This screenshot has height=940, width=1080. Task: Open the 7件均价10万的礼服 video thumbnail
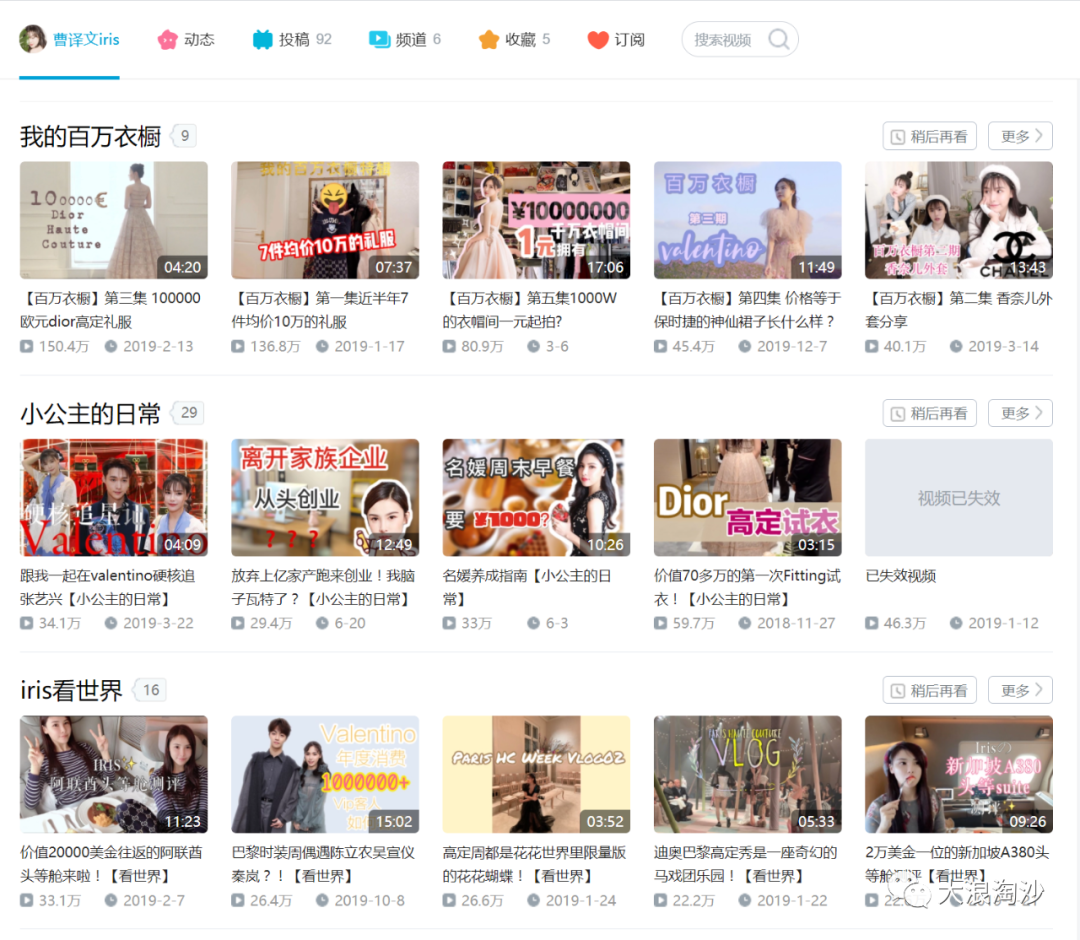[x=325, y=220]
